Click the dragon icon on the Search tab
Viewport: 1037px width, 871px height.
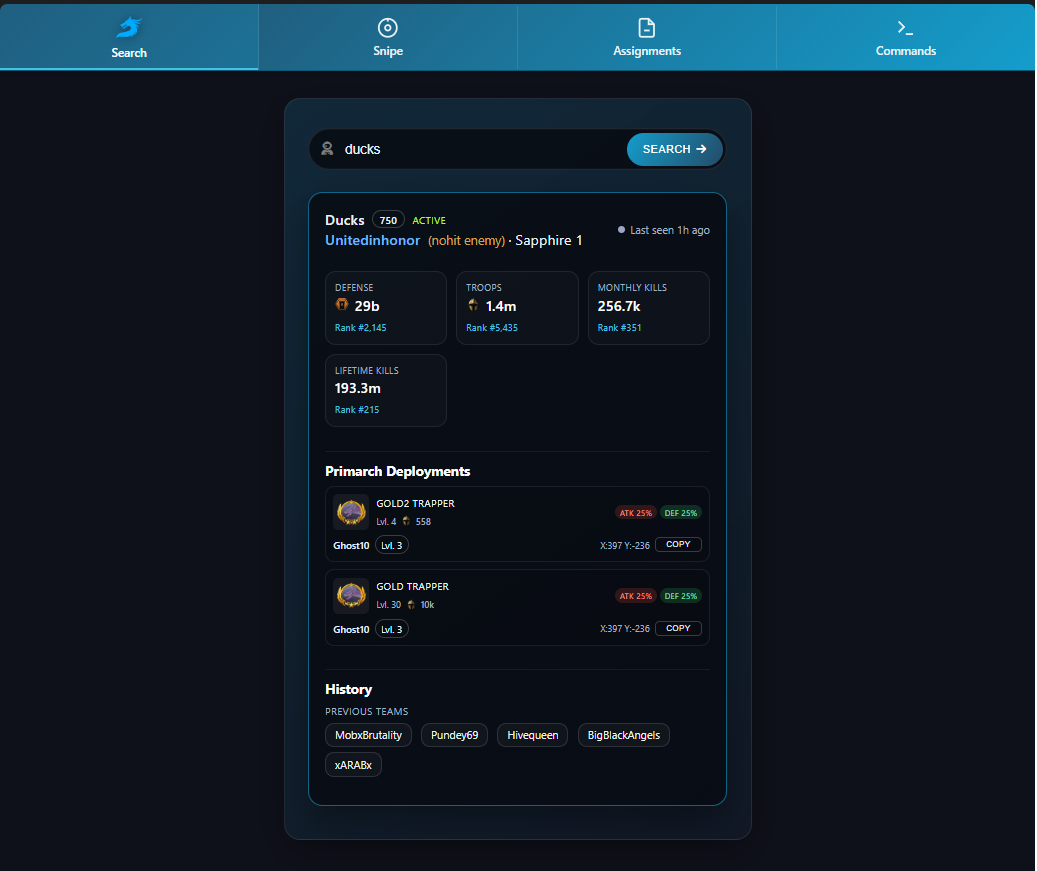tap(129, 27)
